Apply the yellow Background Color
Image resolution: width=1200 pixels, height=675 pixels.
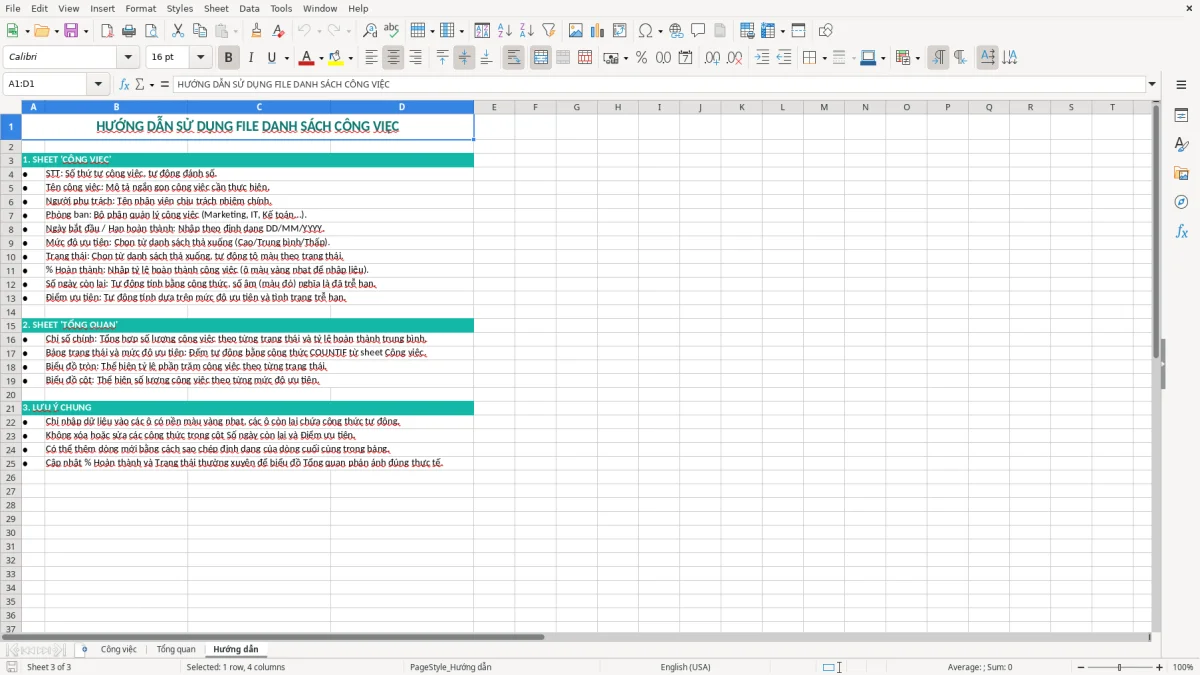(335, 58)
